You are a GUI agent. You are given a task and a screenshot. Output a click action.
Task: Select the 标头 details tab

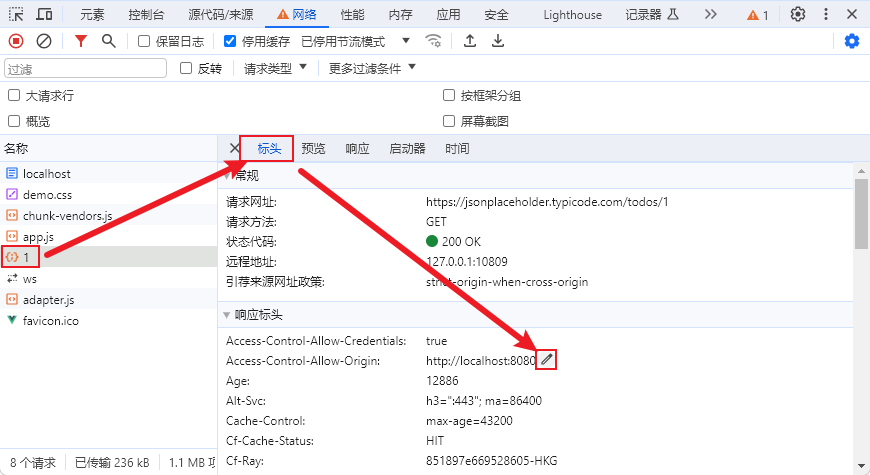tap(269, 148)
